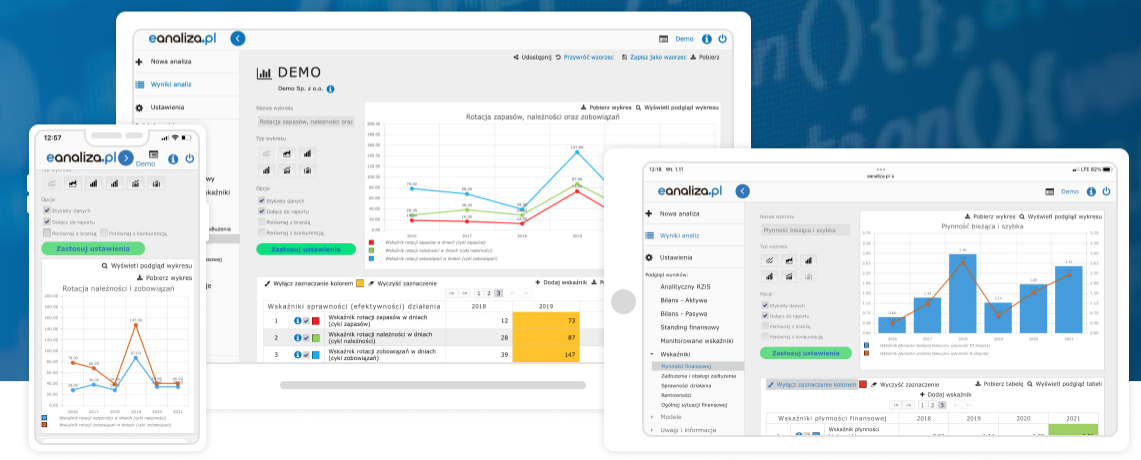This screenshot has width=1141, height=460.
Task: Enable Porównaj z konkurencją on the laptop
Action: coord(261,232)
